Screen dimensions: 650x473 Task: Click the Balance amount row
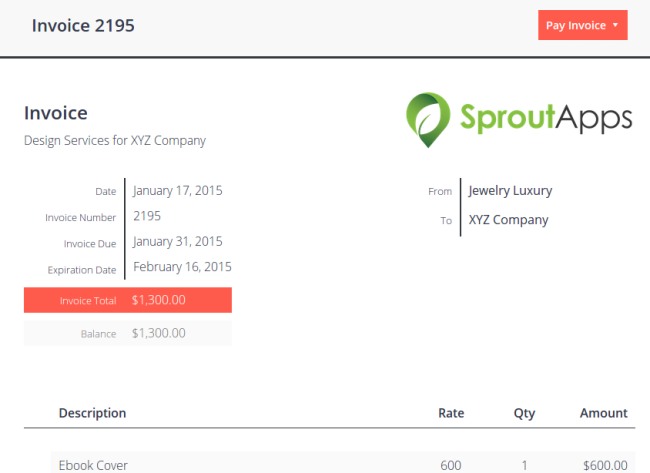tap(128, 333)
